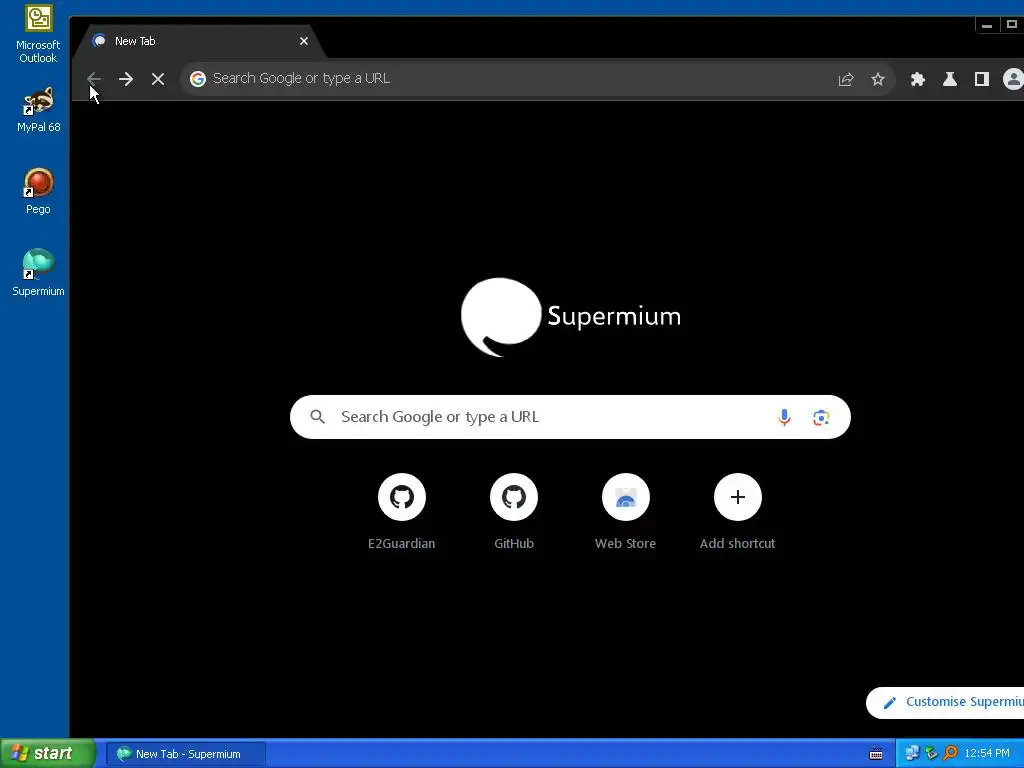This screenshot has height=768, width=1024.
Task: Click the 12:54 PM taskbar clock
Action: pyautogui.click(x=987, y=754)
